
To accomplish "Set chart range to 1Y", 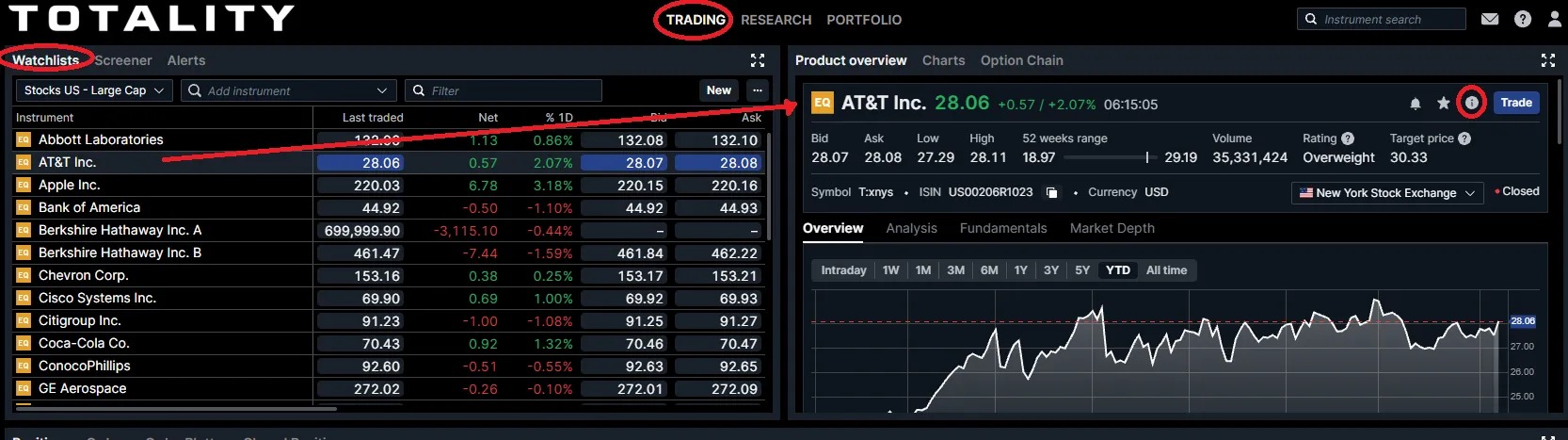I will [x=1021, y=270].
